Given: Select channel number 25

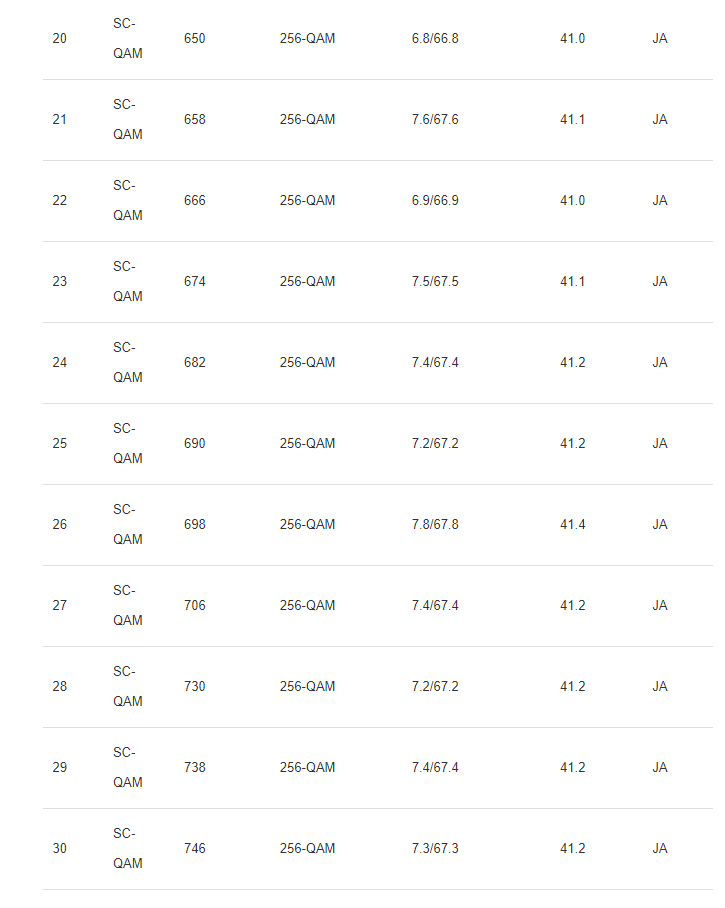Looking at the screenshot, I should (x=60, y=444).
